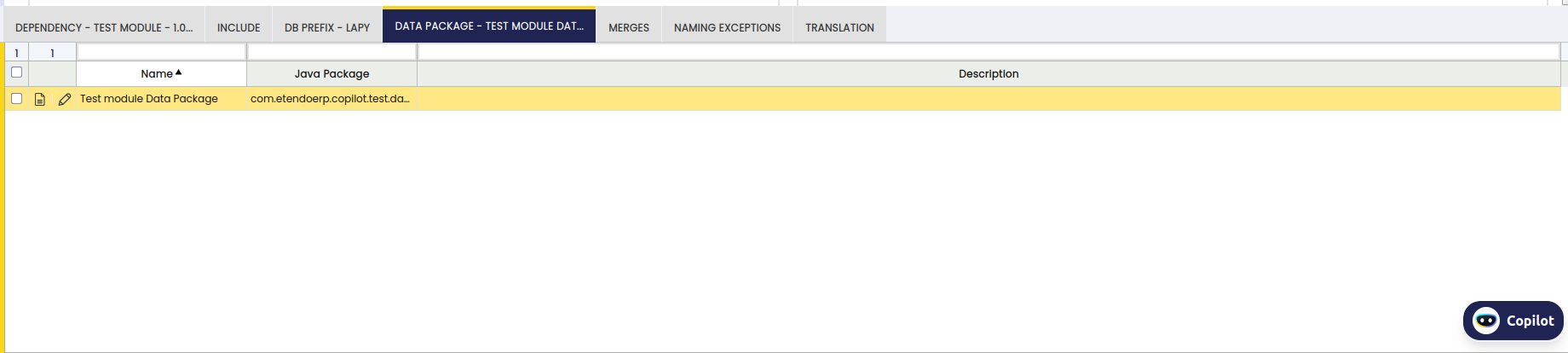Open form view icon for Test module Data Package

39,99
